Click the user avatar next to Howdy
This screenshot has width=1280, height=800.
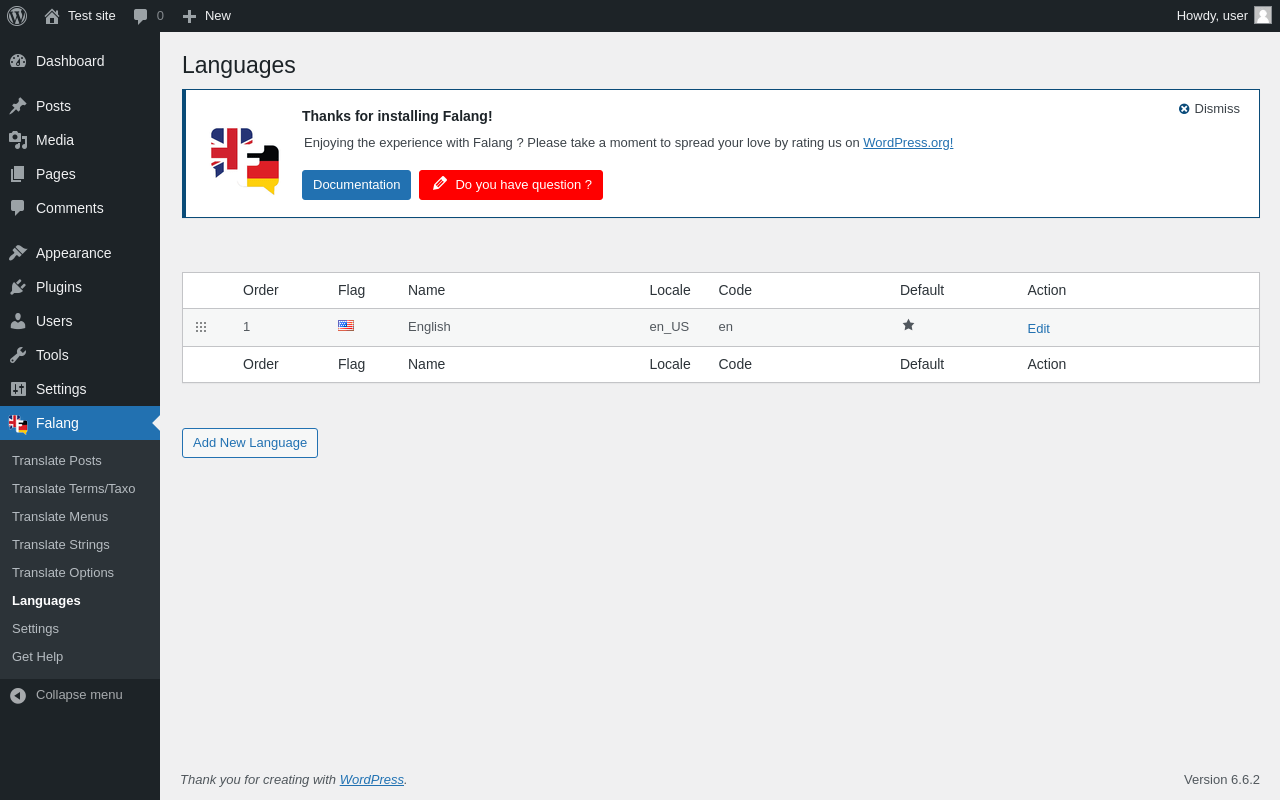pyautogui.click(x=1263, y=15)
